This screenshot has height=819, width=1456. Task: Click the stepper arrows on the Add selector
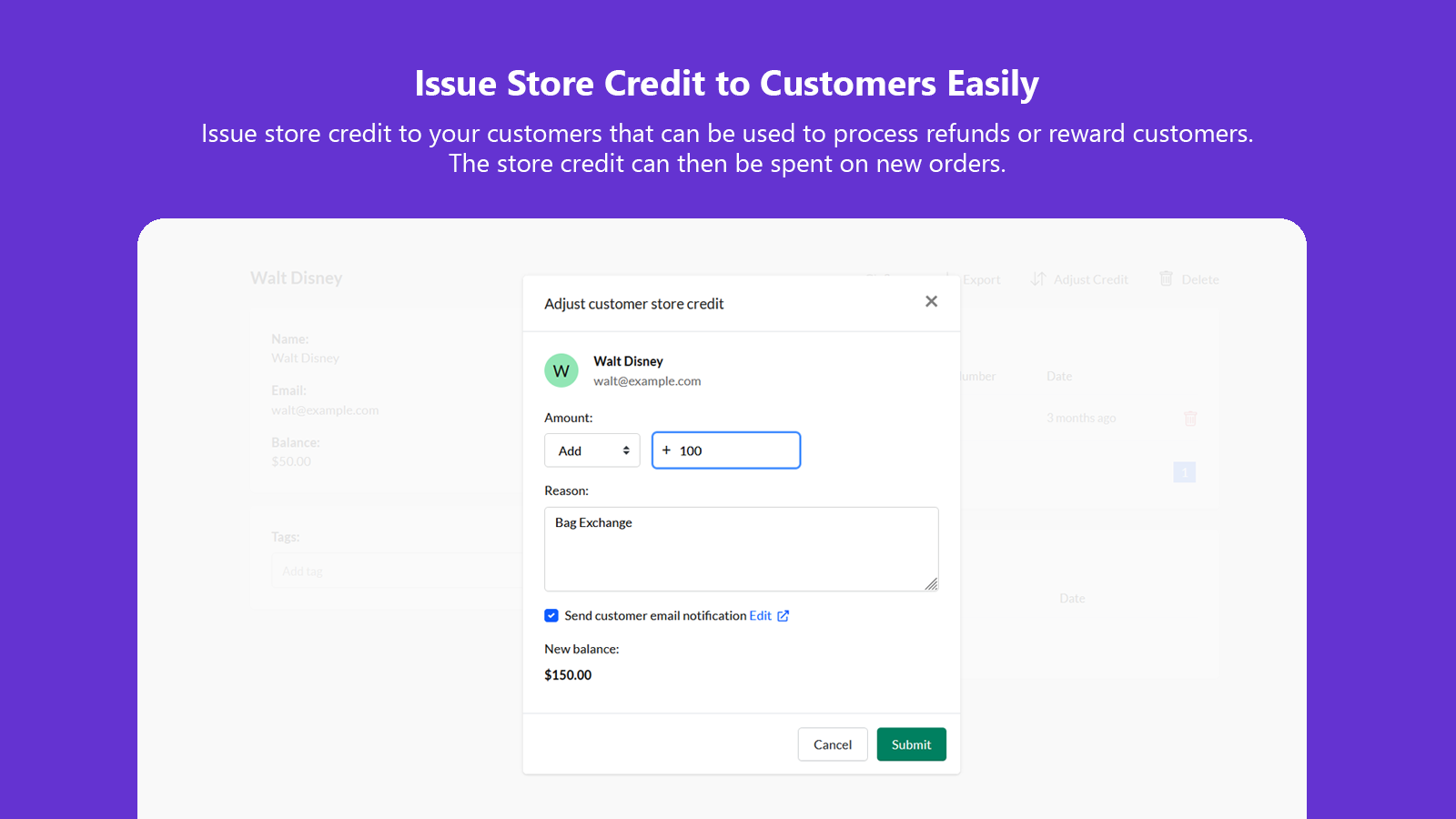[x=626, y=450]
